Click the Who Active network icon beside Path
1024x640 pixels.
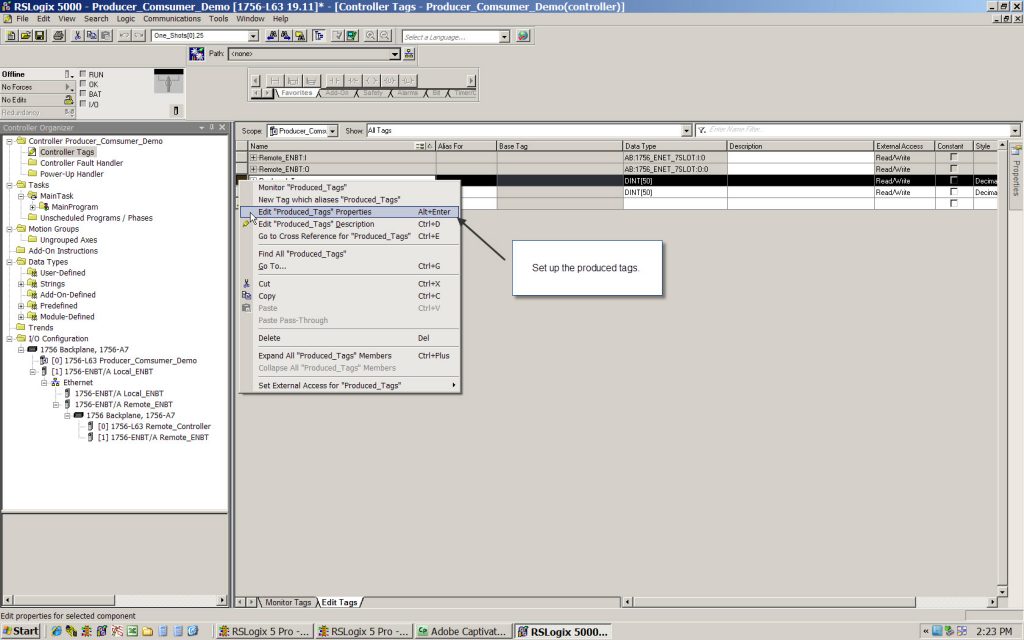(x=409, y=54)
